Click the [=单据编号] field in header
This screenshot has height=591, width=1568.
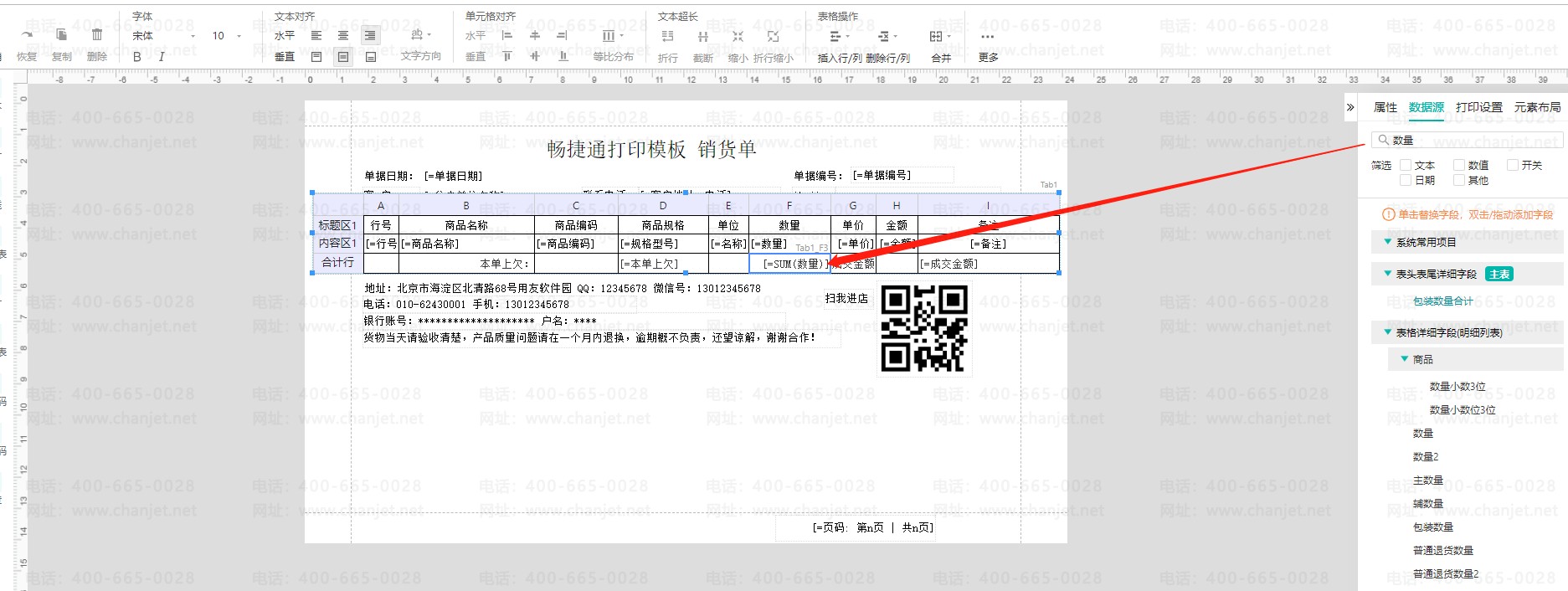tap(902, 175)
